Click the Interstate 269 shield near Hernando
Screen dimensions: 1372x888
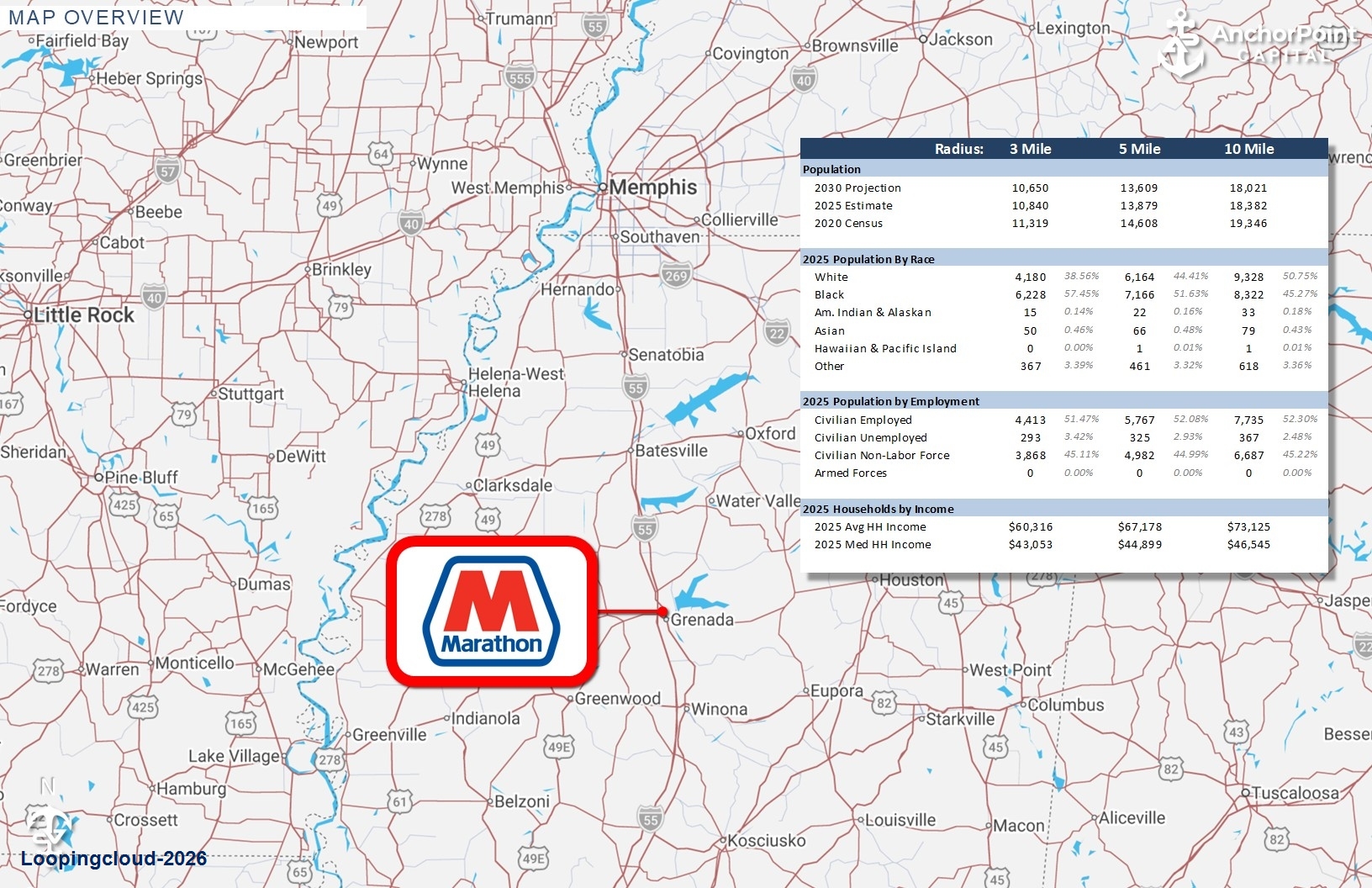(676, 275)
